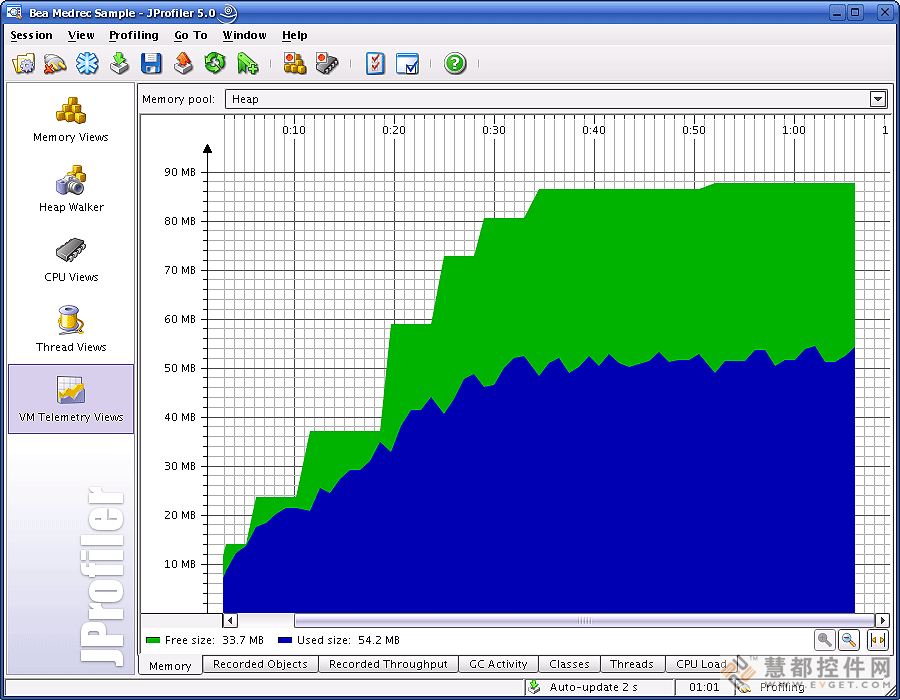Image resolution: width=900 pixels, height=700 pixels.
Task: Open the Recorded Objects tab
Action: click(260, 664)
